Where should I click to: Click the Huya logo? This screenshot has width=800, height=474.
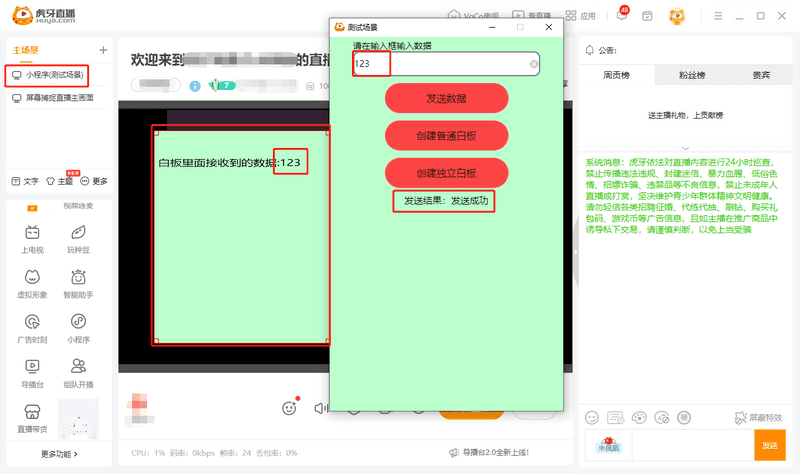point(44,15)
